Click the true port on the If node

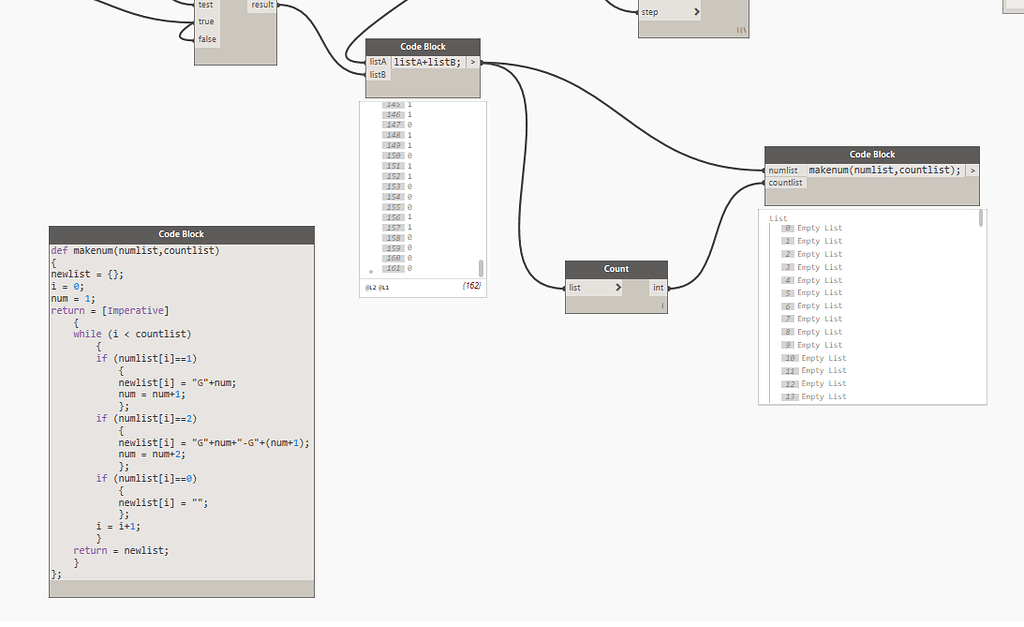click(x=205, y=21)
